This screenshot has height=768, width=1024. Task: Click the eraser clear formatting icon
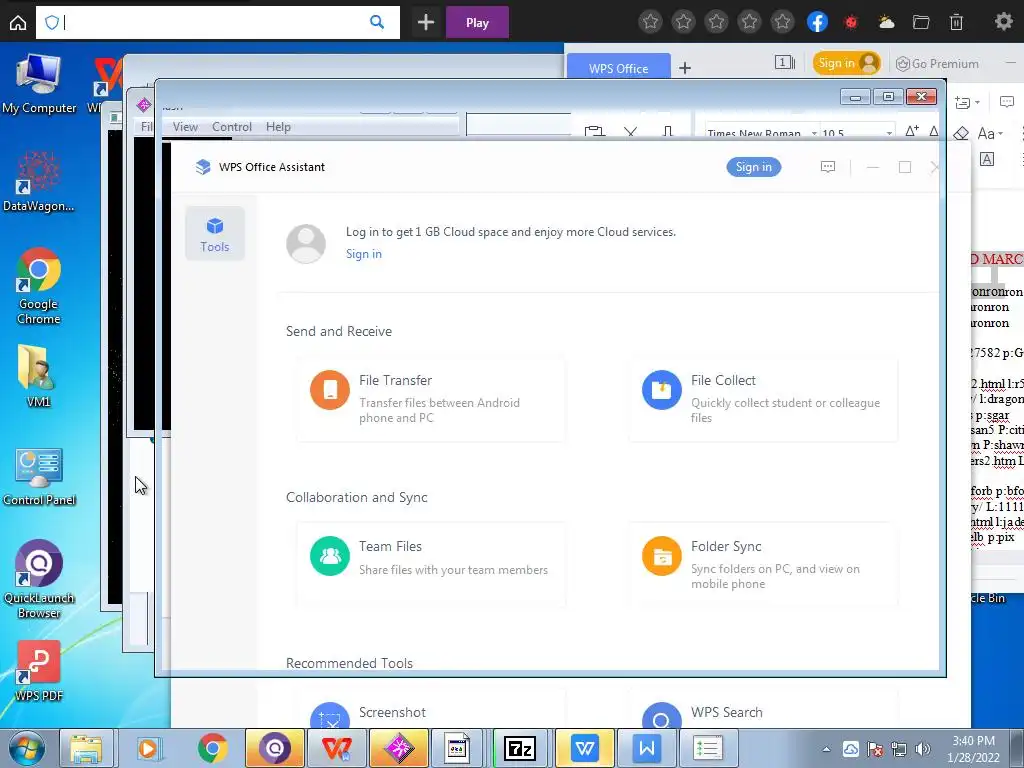pyautogui.click(x=961, y=133)
